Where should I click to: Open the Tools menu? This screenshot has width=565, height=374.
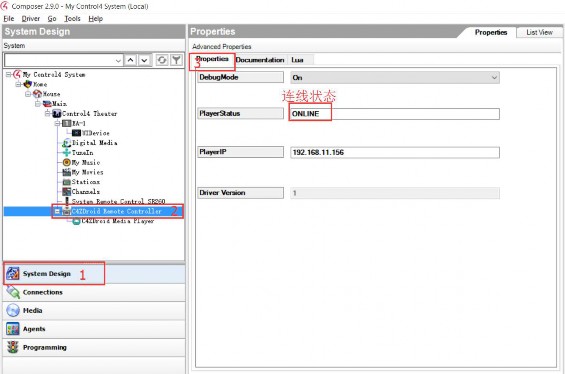72,18
